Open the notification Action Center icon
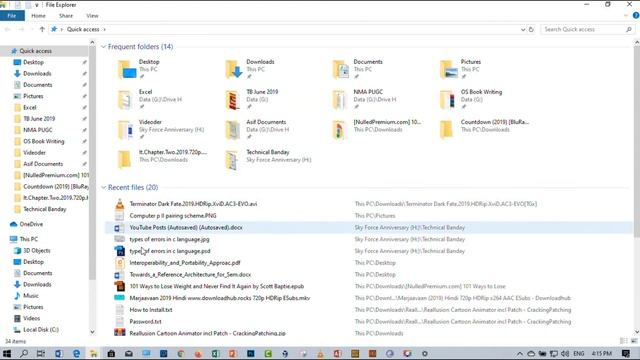The width and height of the screenshot is (640, 360). 626,353
